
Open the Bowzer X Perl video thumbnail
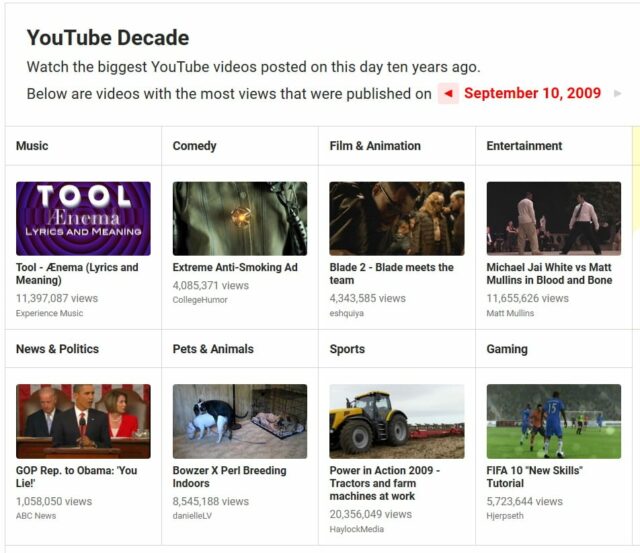click(x=240, y=421)
